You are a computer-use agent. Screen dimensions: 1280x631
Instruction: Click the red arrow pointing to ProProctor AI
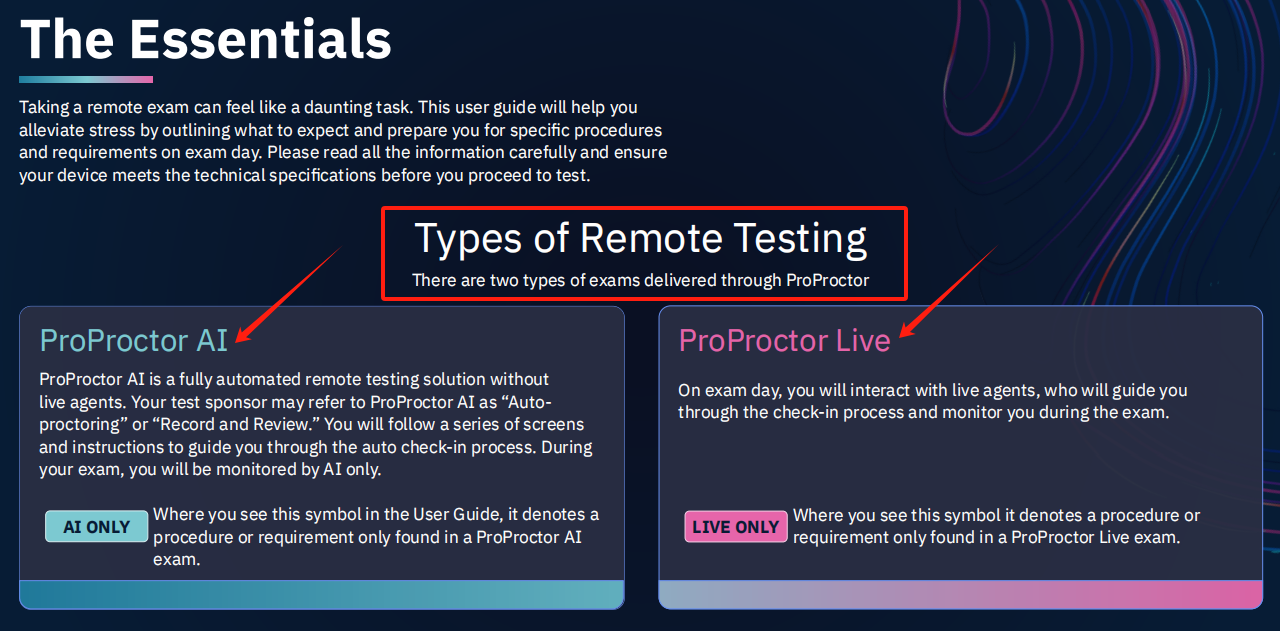point(290,294)
